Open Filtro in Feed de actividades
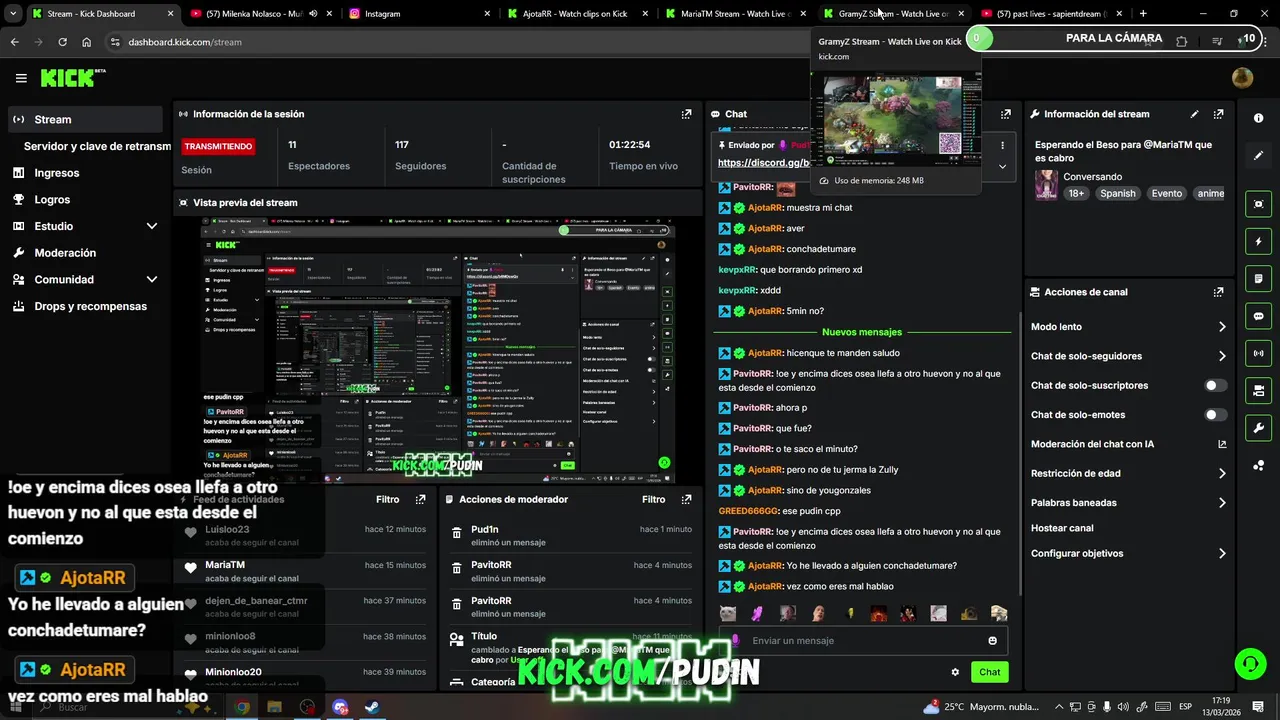This screenshot has width=1280, height=720. point(387,499)
